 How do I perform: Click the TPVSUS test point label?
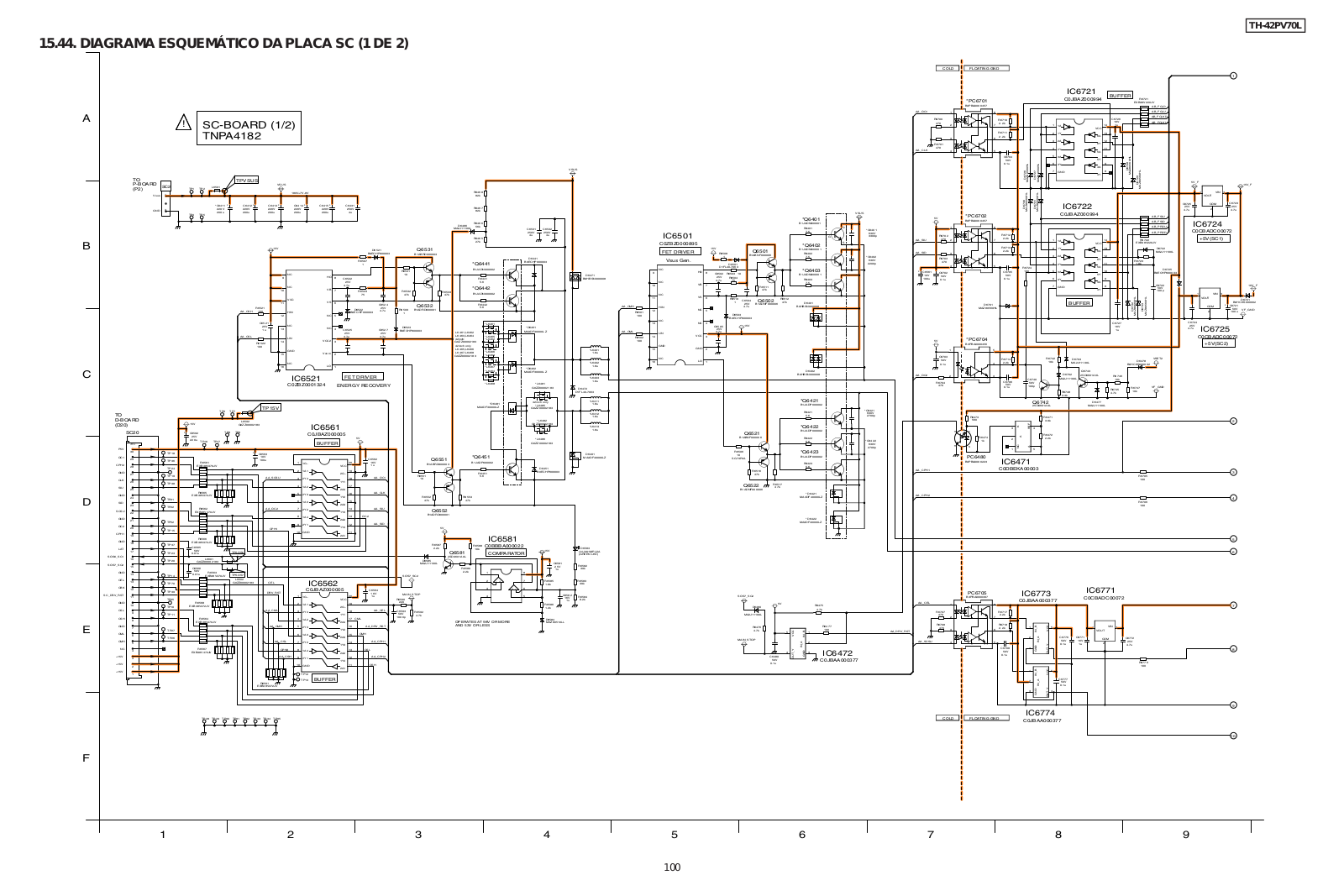246,181
